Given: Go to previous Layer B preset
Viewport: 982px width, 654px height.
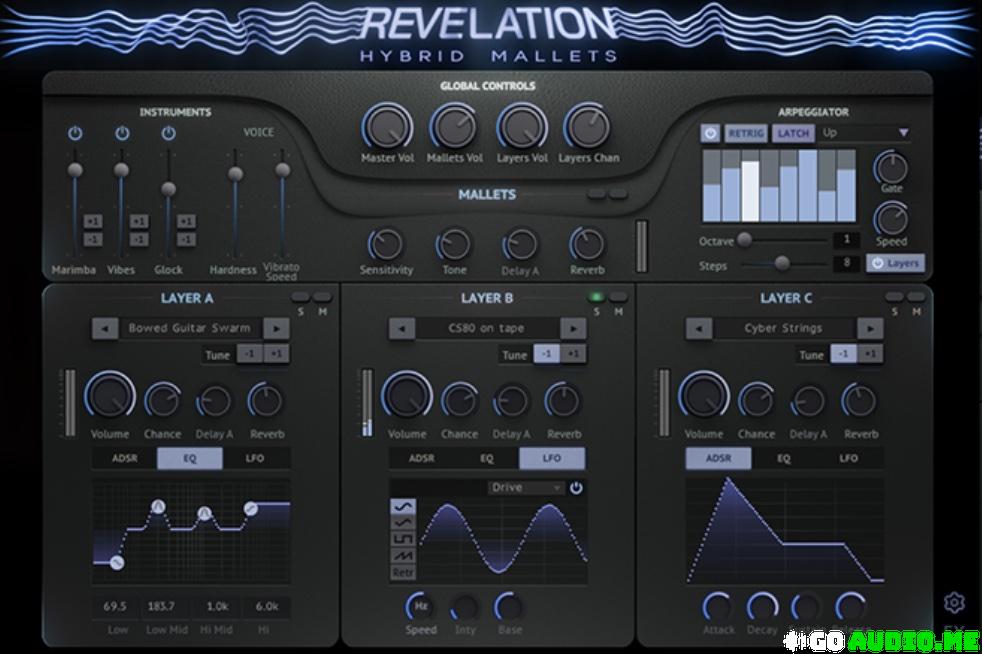Looking at the screenshot, I should point(401,328).
